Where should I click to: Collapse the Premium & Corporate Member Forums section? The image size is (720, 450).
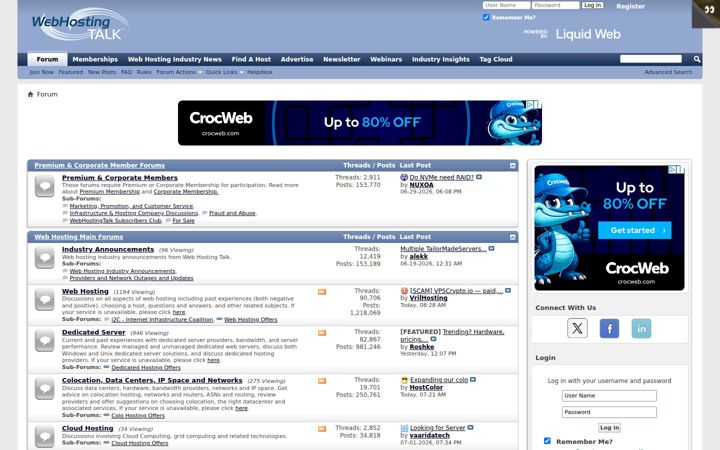513,165
